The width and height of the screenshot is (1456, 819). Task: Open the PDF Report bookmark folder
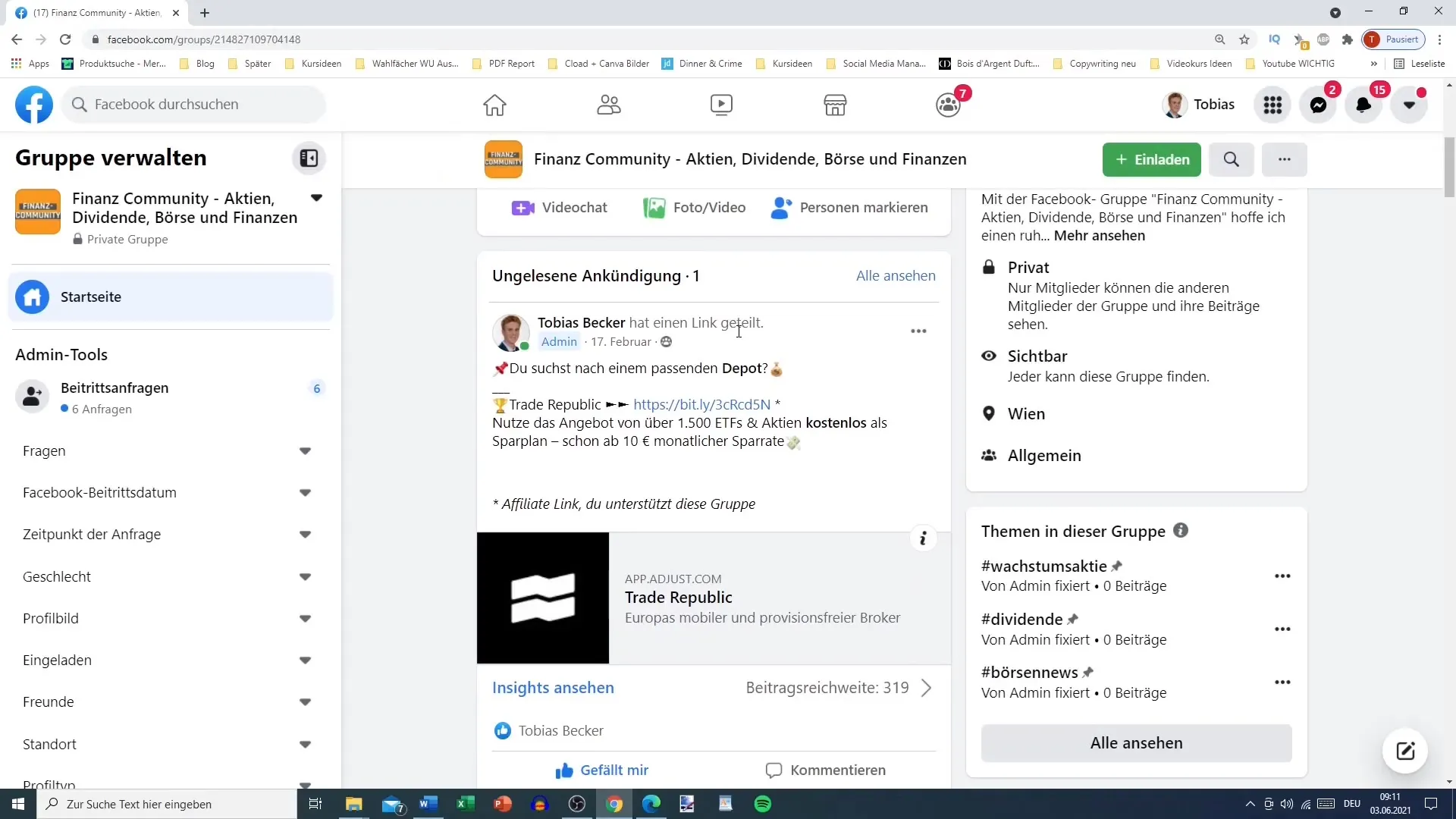[x=504, y=64]
